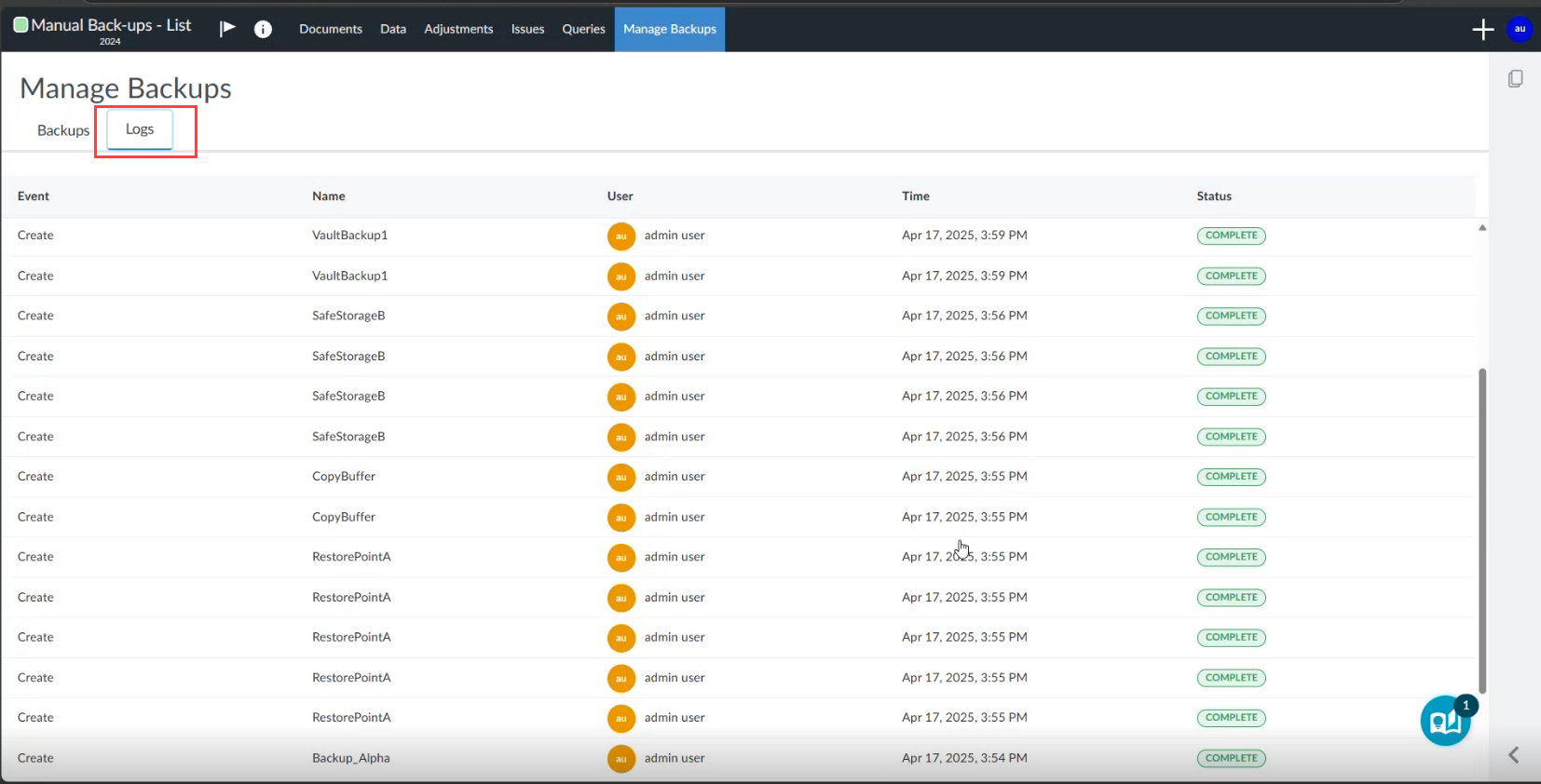This screenshot has height=784, width=1541.
Task: Click second VaultBackup1 name cell
Action: pyautogui.click(x=349, y=276)
